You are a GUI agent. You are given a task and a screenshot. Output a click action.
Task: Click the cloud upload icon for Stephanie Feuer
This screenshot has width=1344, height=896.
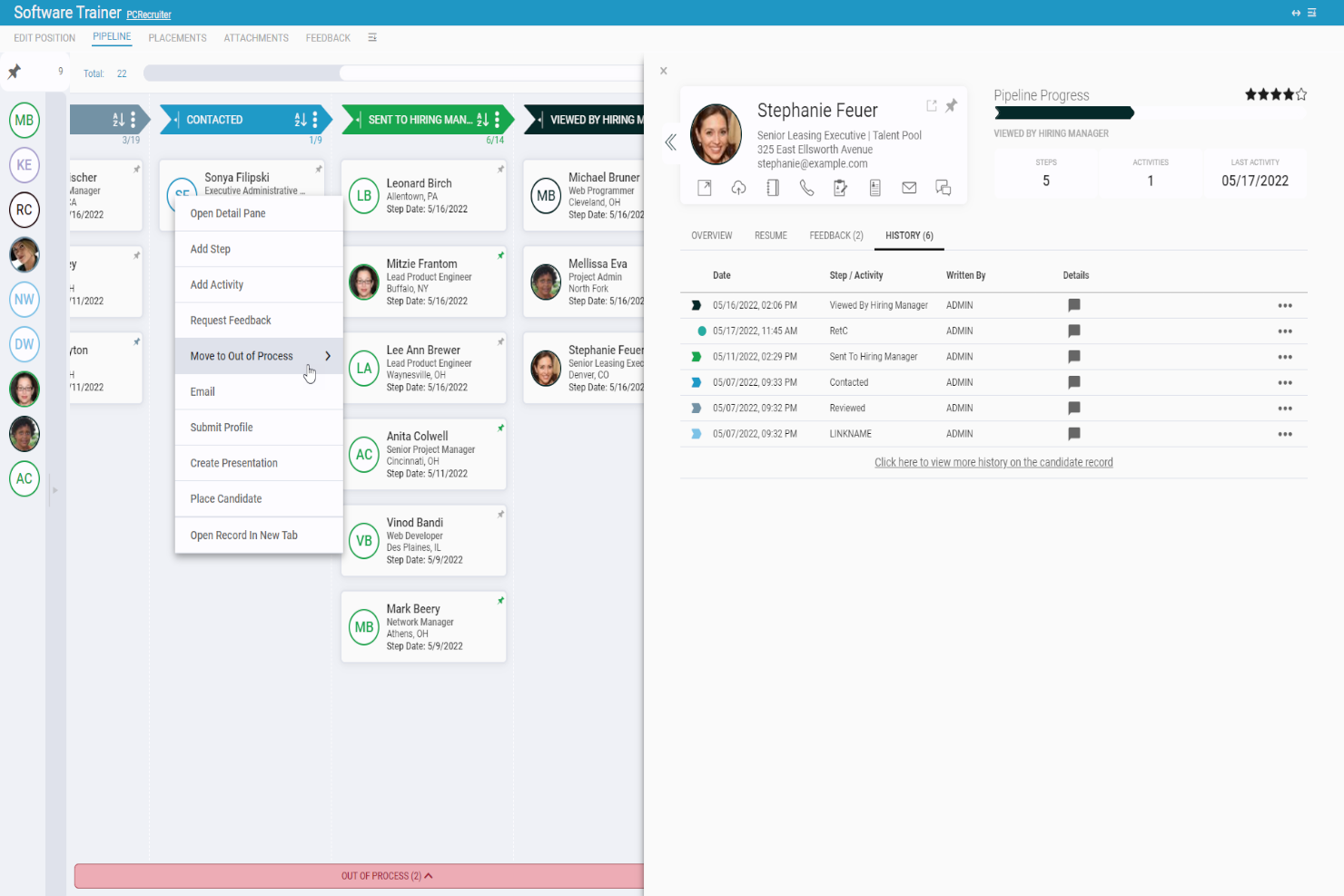pos(738,188)
